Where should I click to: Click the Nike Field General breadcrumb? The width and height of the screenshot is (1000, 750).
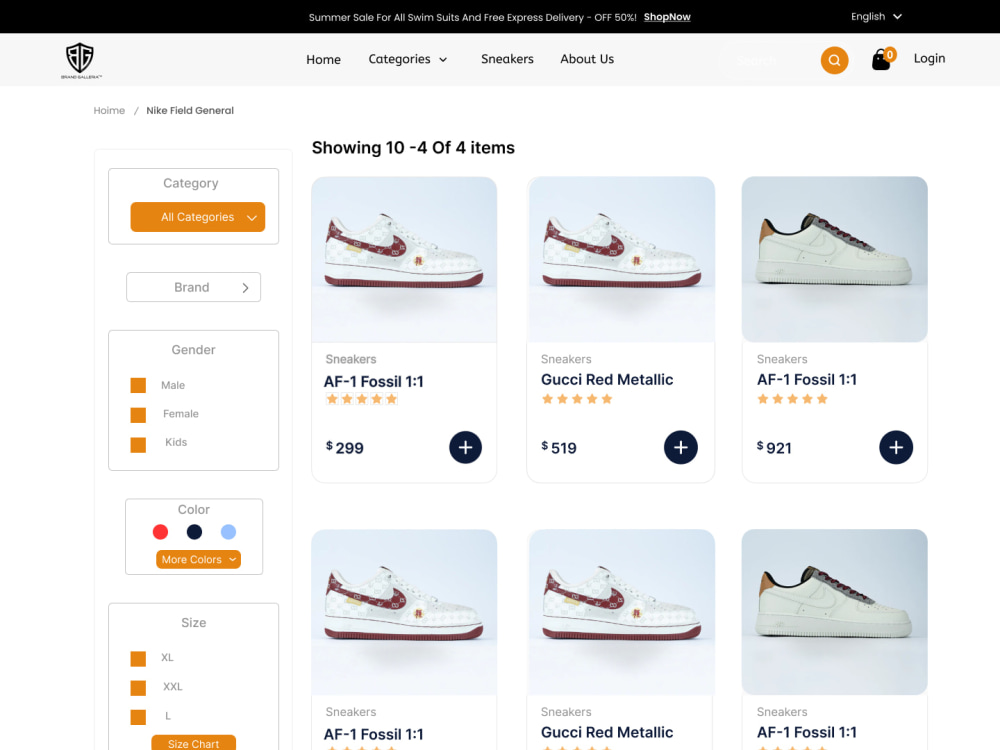190,110
